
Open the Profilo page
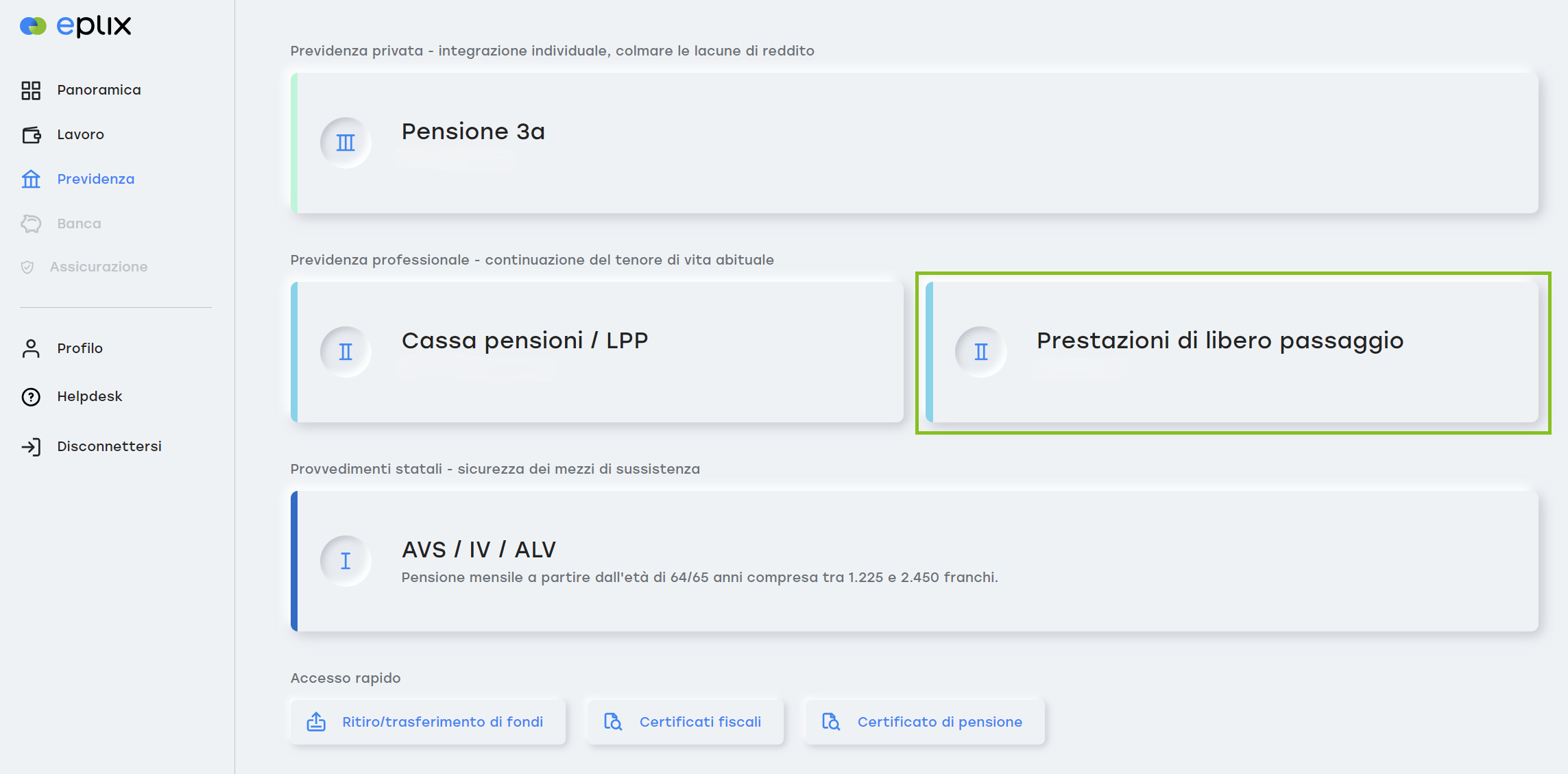tap(80, 349)
